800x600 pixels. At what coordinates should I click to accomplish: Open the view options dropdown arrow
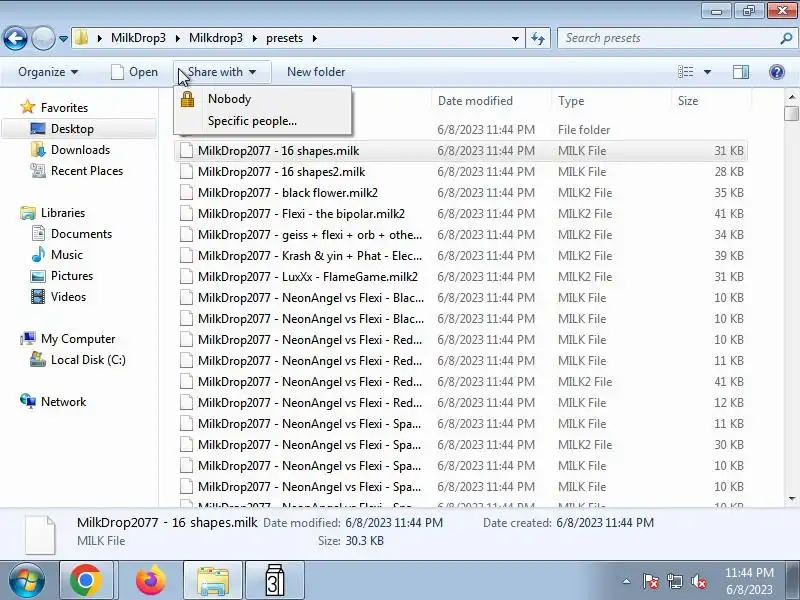click(707, 72)
